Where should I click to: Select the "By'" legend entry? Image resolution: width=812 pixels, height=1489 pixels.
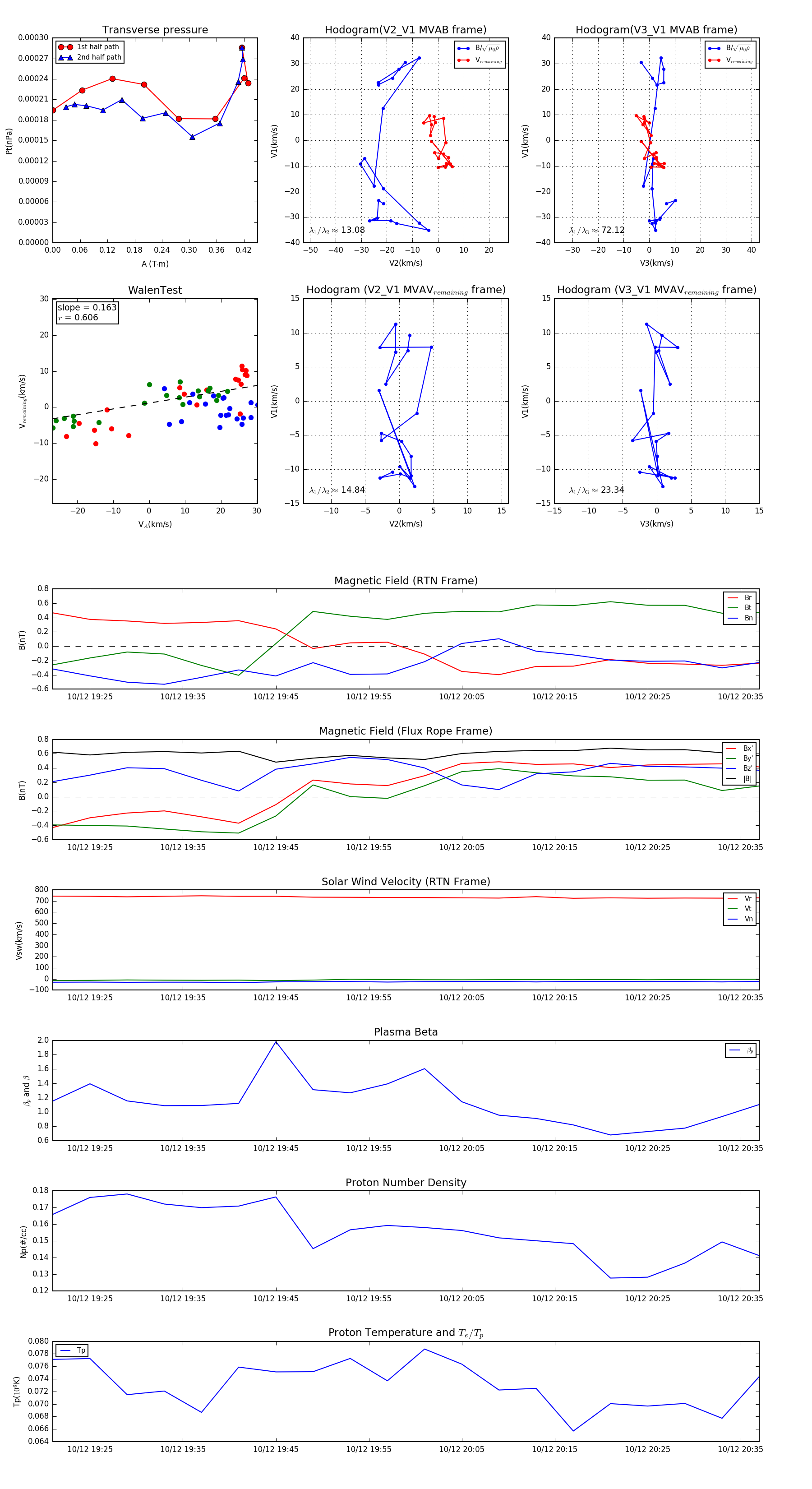coord(740,758)
